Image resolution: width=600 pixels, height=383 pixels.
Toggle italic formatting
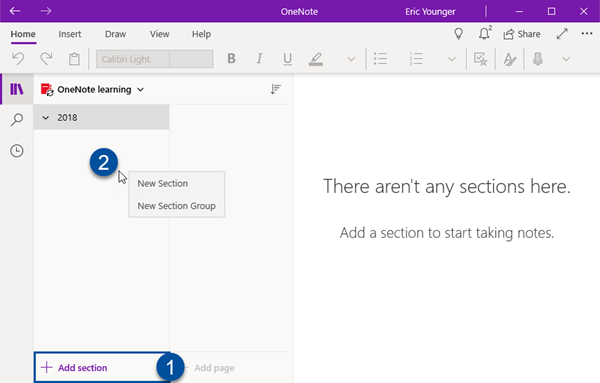(x=259, y=59)
